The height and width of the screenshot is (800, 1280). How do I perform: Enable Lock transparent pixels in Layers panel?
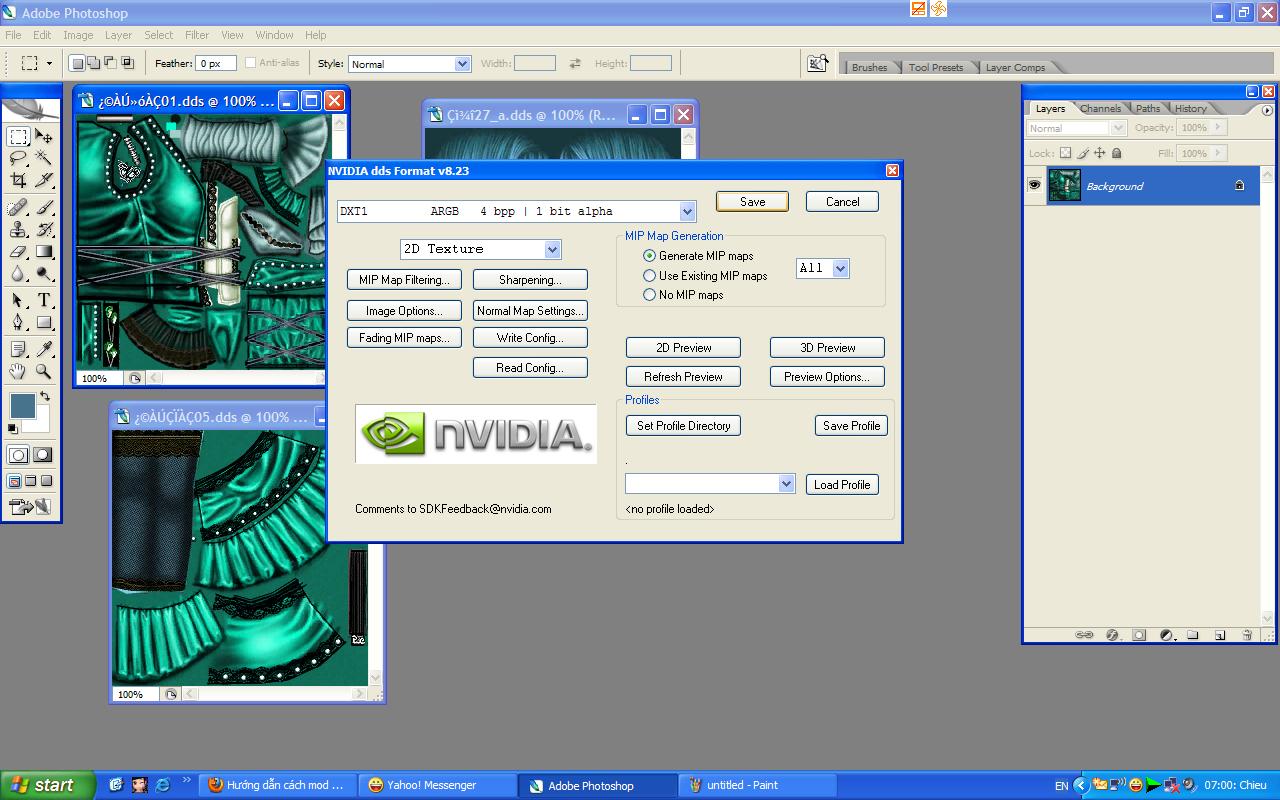(x=1065, y=153)
